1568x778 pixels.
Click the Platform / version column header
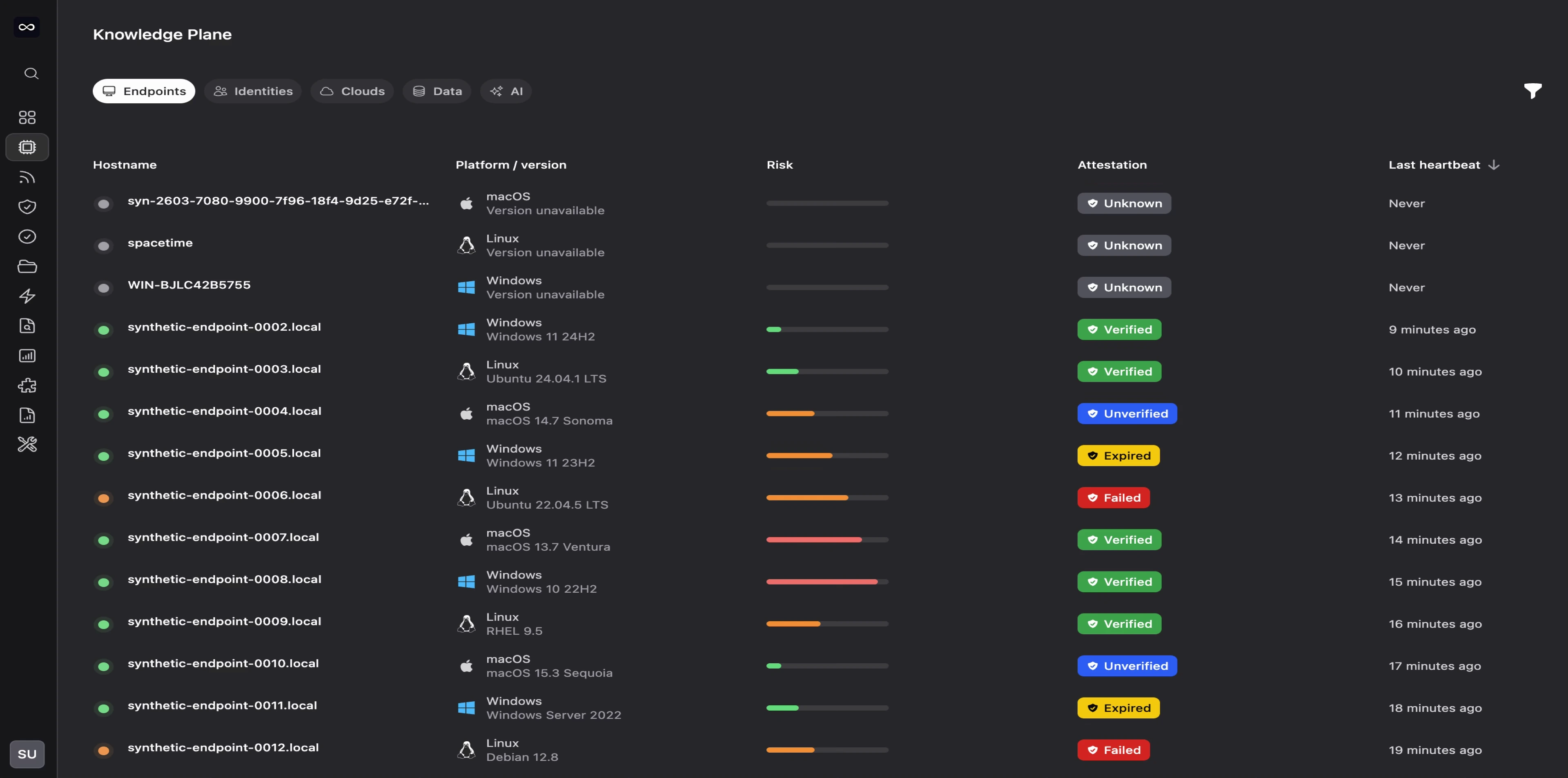511,165
